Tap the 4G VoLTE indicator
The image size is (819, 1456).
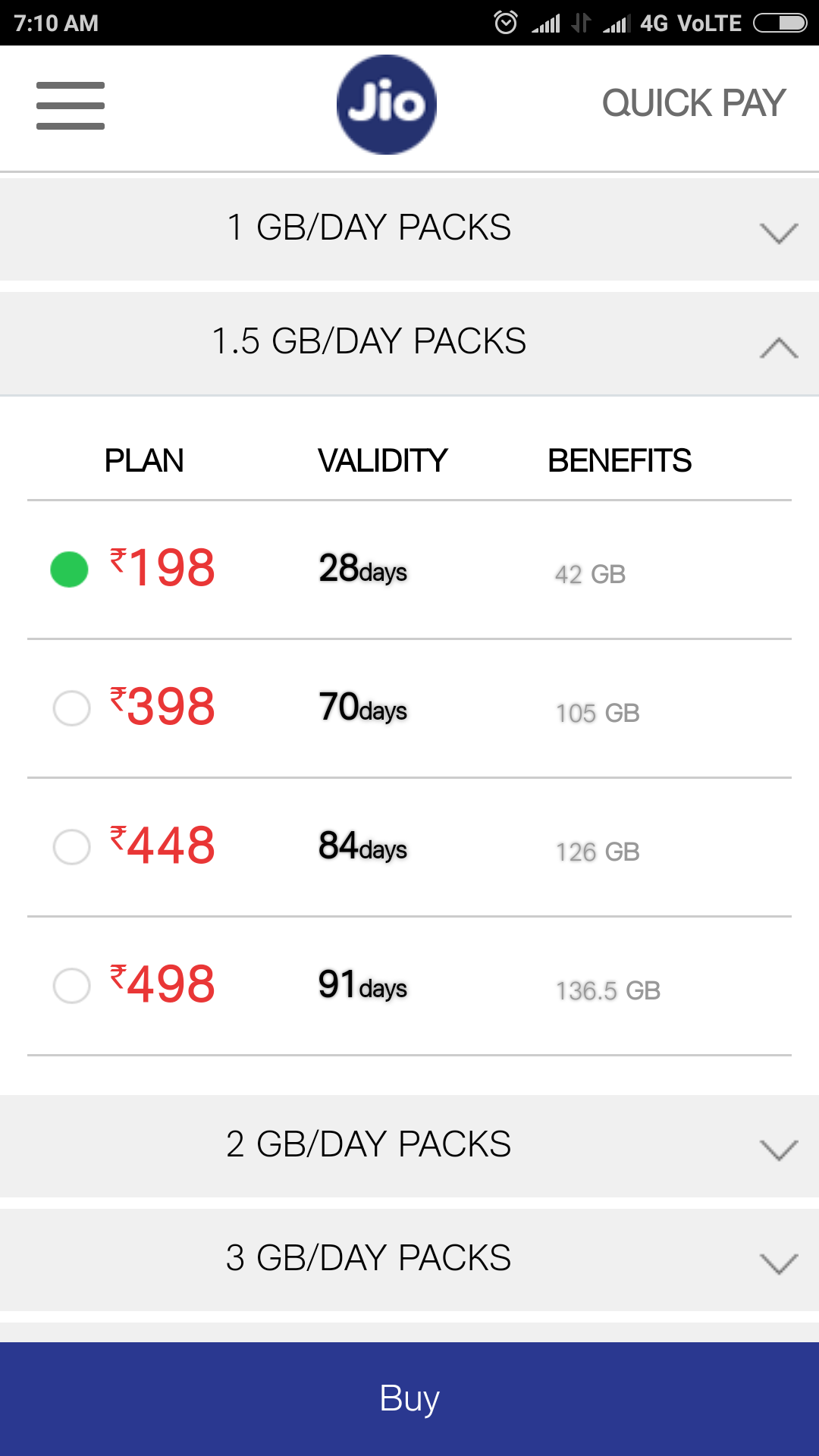[x=690, y=24]
